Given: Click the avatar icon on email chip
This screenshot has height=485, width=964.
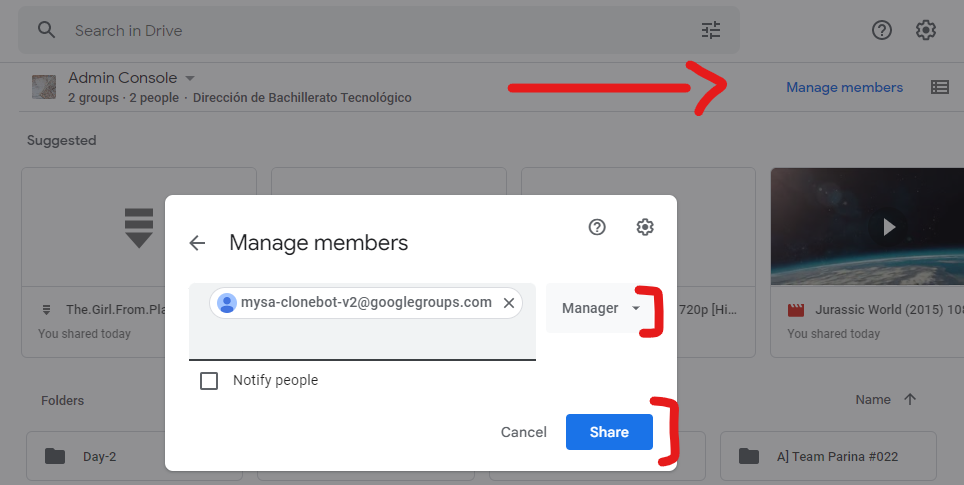Looking at the screenshot, I should [227, 303].
